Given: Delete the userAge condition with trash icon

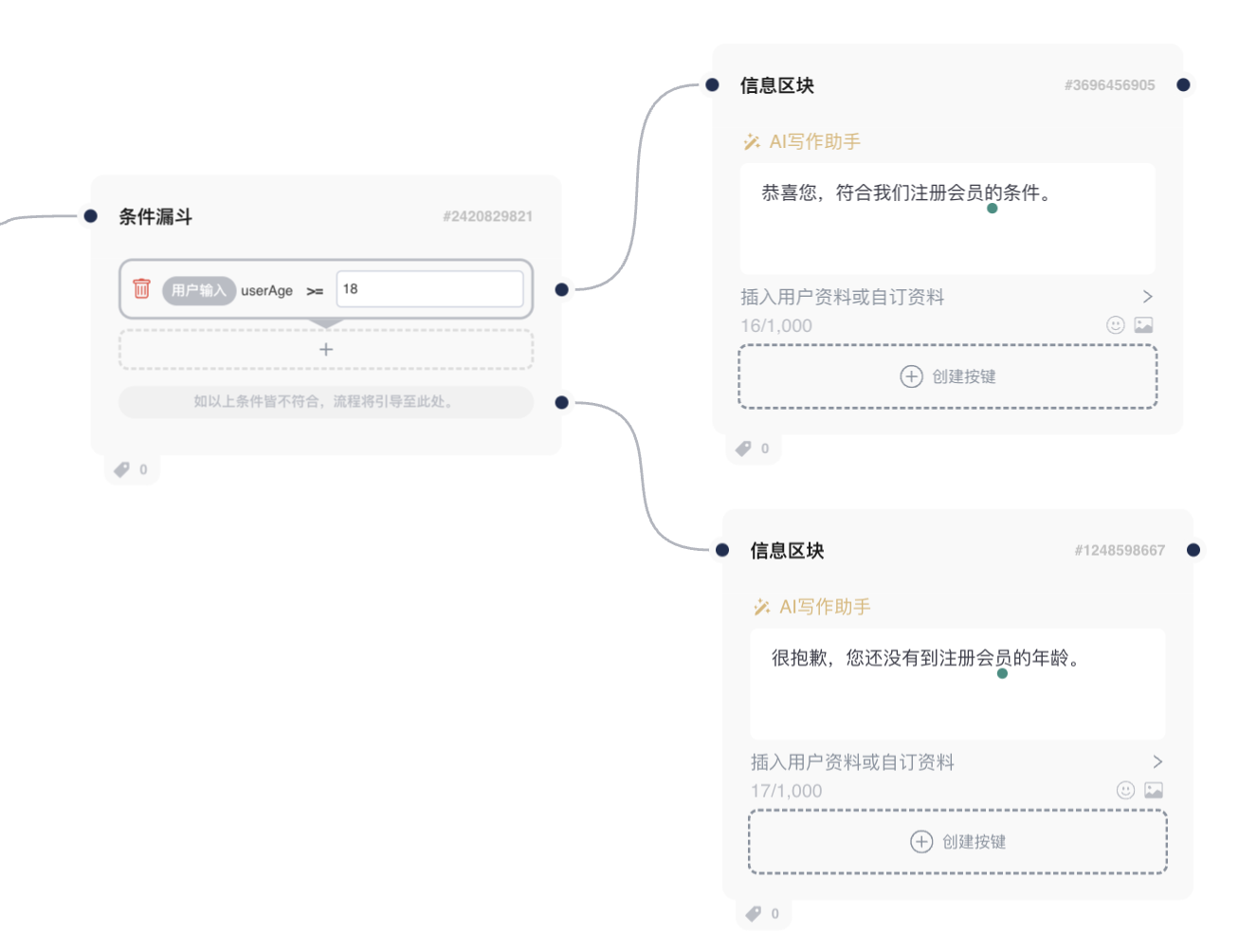Looking at the screenshot, I should 141,288.
